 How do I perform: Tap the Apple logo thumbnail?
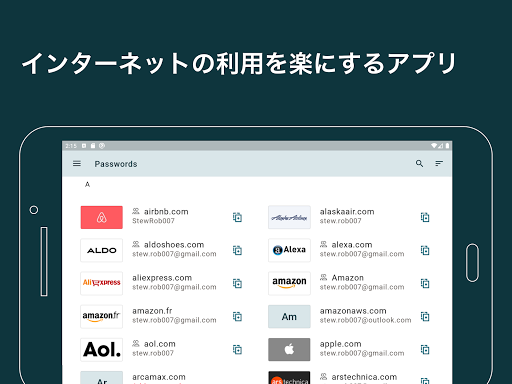click(x=289, y=350)
